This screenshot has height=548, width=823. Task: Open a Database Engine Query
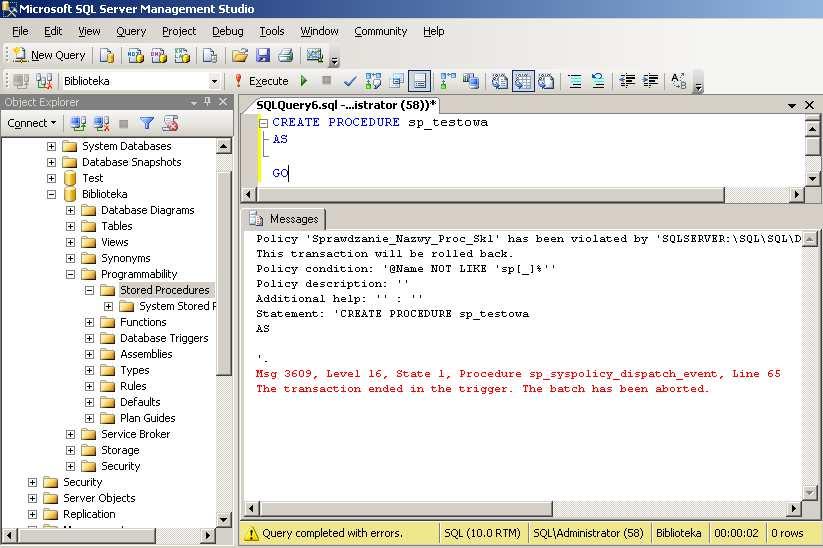(107, 55)
